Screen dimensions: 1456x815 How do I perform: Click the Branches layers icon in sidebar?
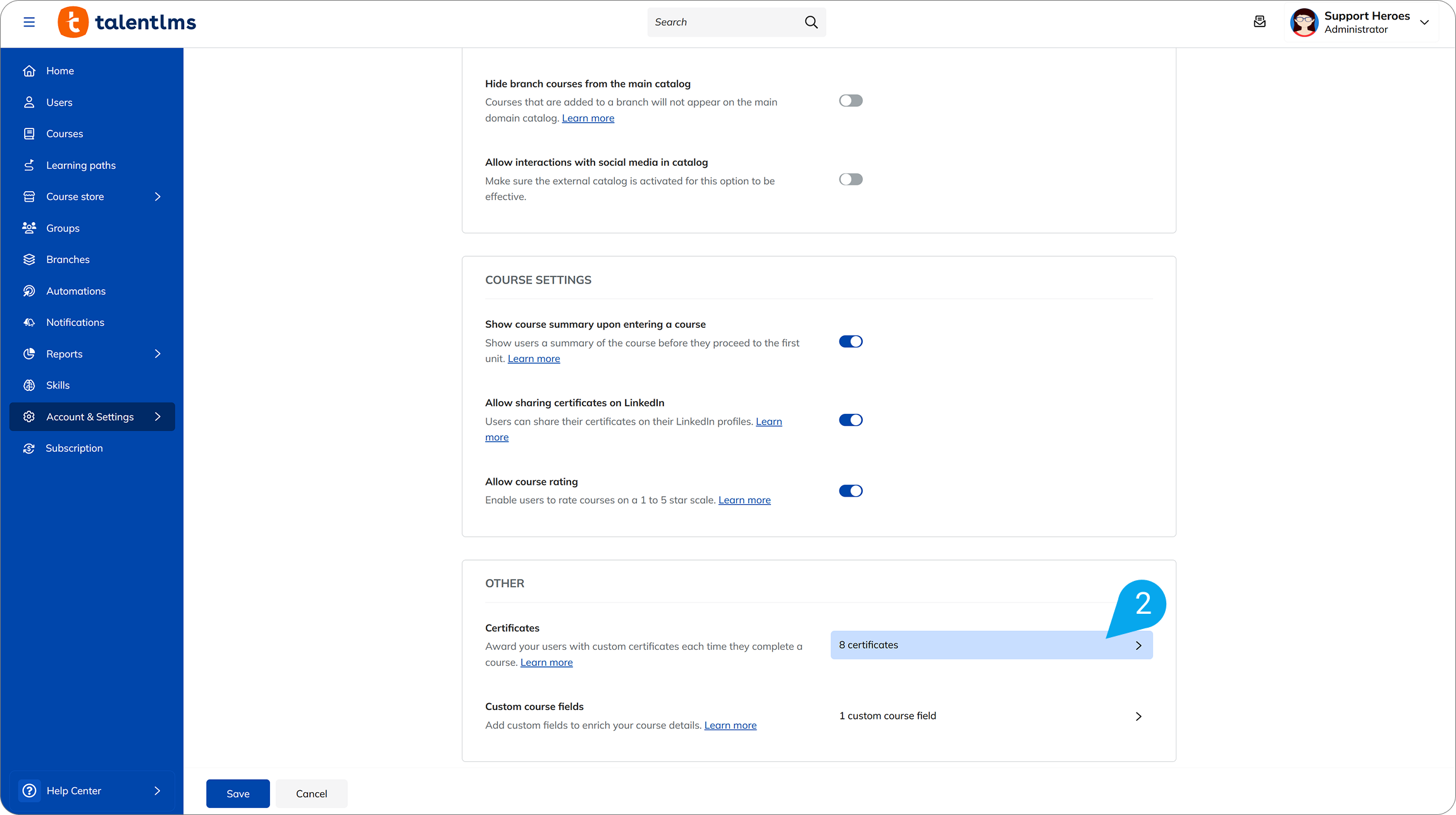pos(29,259)
